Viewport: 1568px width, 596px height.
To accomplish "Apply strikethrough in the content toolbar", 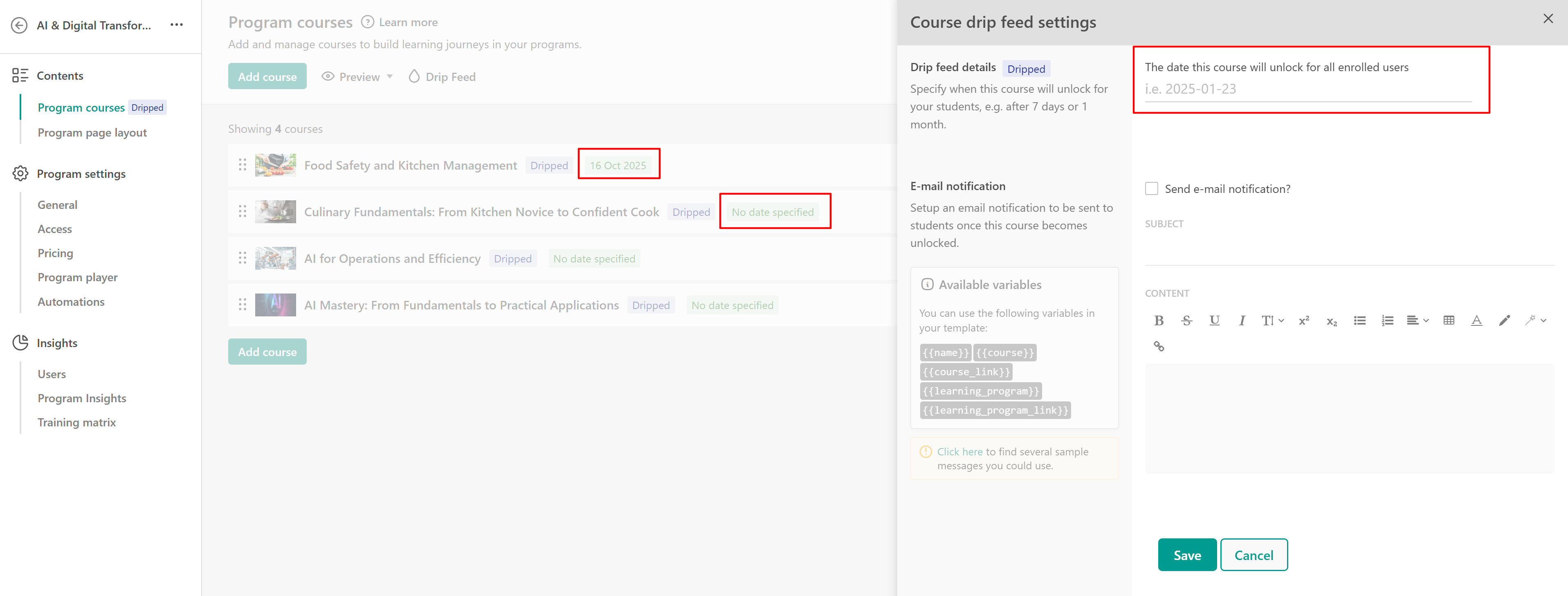I will pyautogui.click(x=1186, y=320).
